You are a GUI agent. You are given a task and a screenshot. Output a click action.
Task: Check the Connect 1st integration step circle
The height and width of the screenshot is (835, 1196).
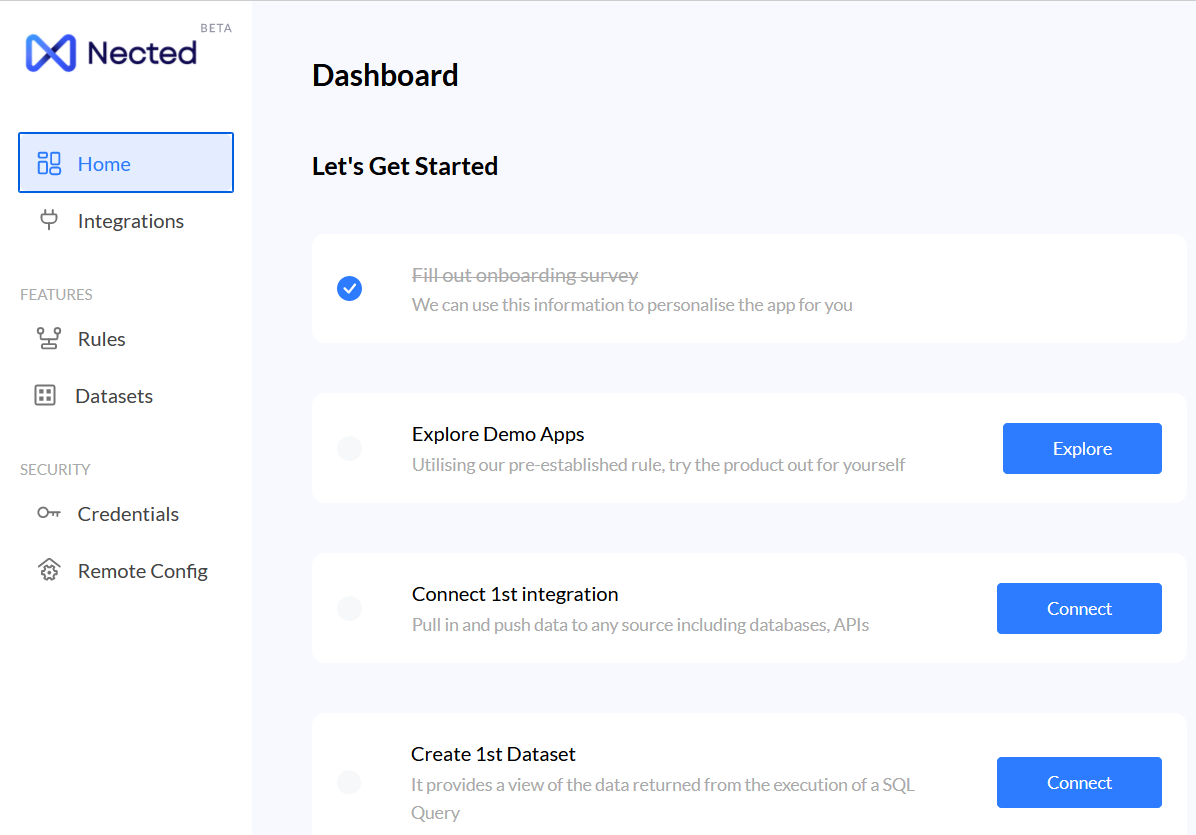coord(350,608)
